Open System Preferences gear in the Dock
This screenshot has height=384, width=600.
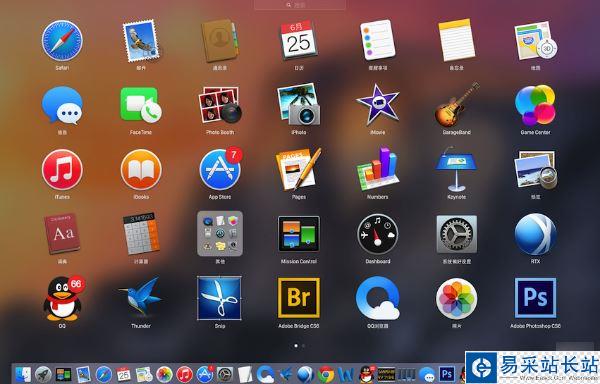coord(225,374)
